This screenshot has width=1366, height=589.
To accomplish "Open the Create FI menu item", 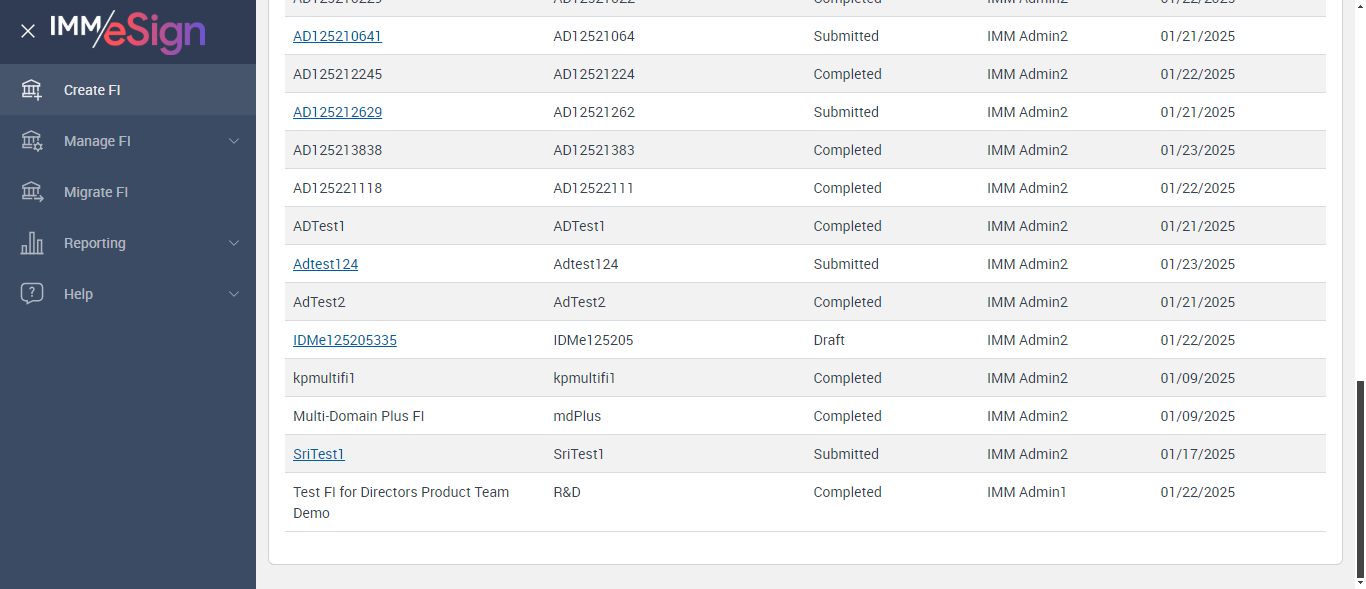I will pyautogui.click(x=92, y=90).
